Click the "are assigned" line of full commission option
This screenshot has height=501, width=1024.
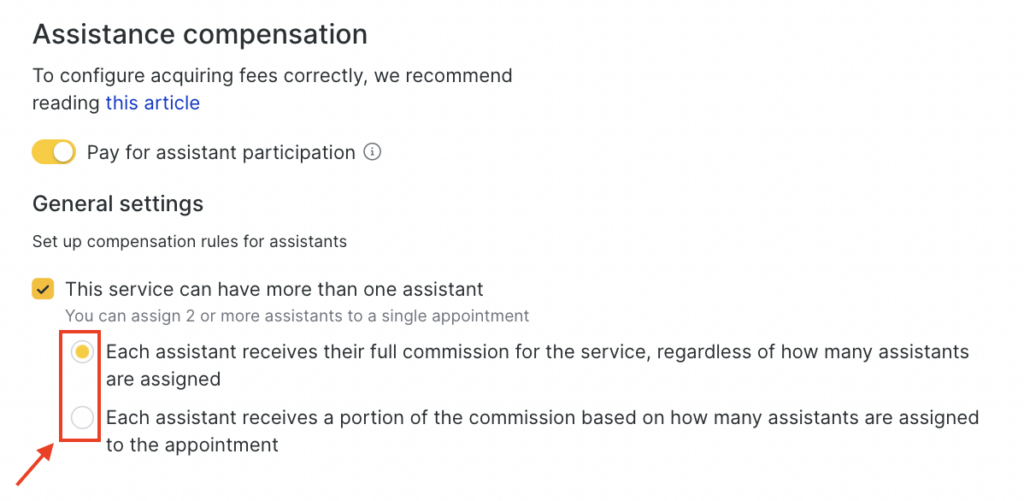[x=163, y=380]
